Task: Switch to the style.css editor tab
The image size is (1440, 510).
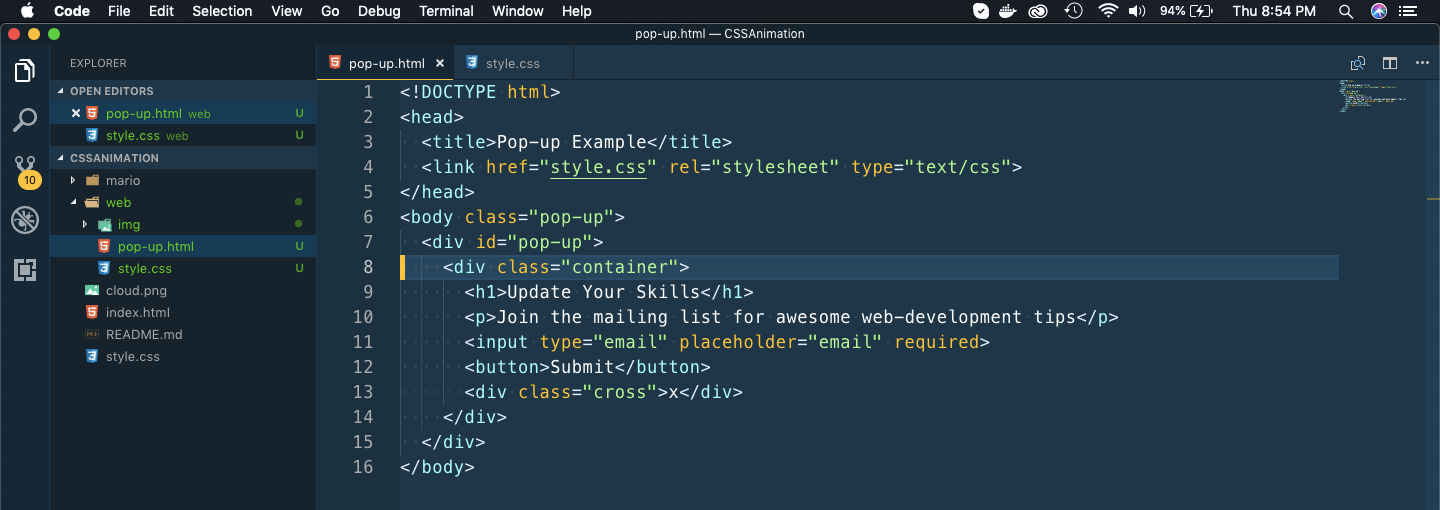Action: pos(513,63)
